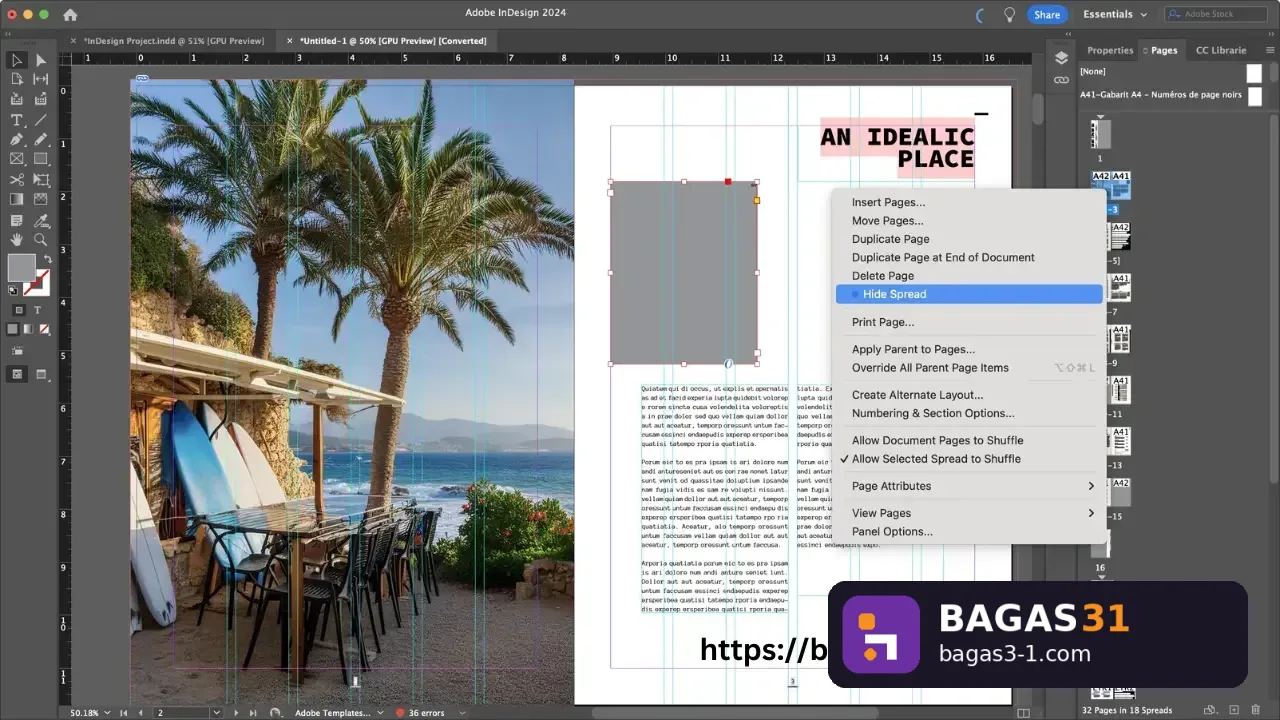1280x720 pixels.
Task: Apply gradient from toolbox bottom
Action: click(x=29, y=329)
